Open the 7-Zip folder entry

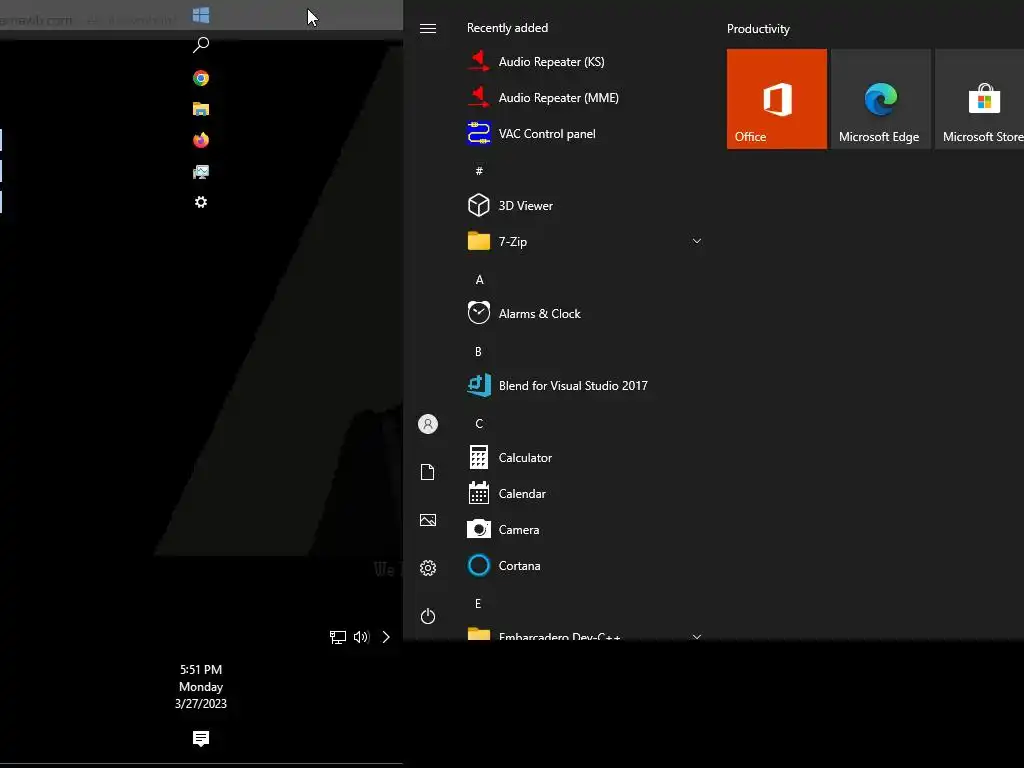pos(584,242)
